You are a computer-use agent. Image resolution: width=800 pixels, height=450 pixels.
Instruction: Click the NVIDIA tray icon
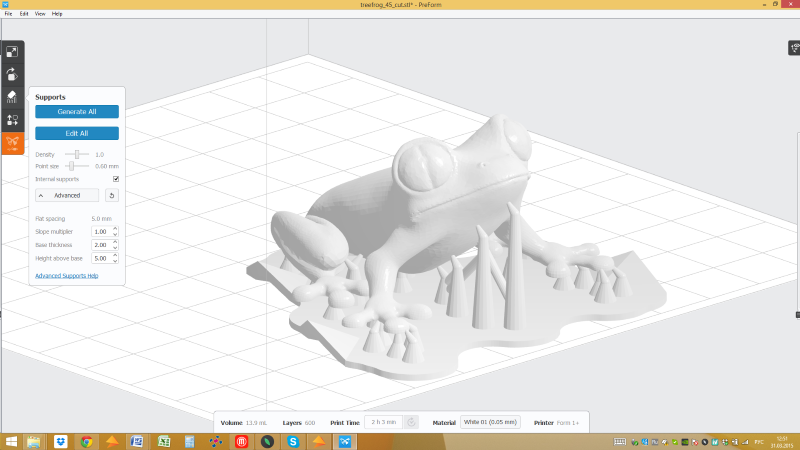[685, 442]
